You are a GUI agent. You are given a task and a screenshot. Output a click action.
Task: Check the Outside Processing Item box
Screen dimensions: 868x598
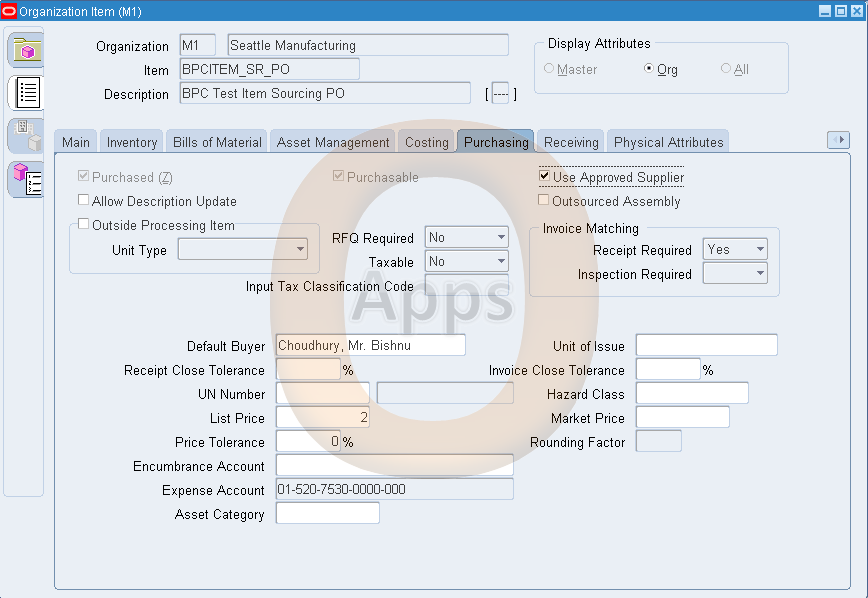[84, 223]
